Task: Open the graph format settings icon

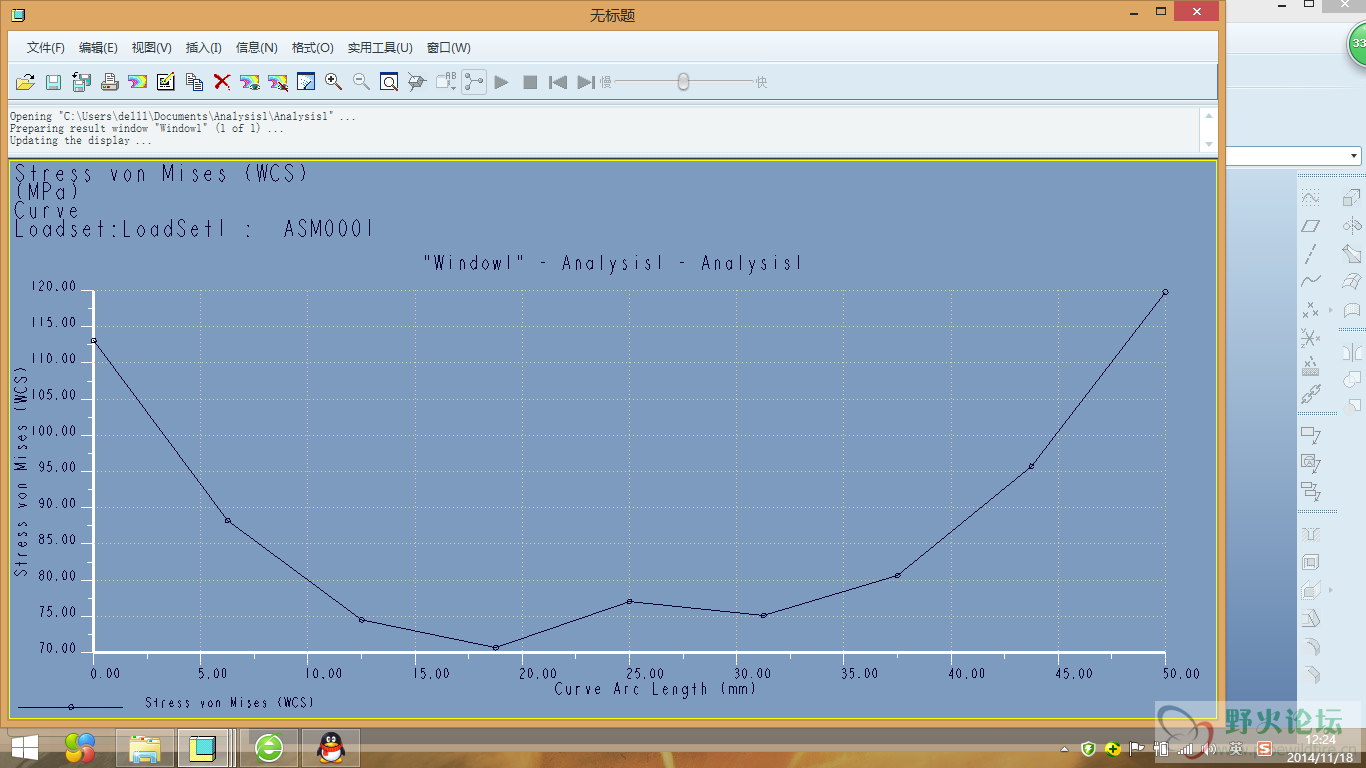Action: click(x=306, y=82)
